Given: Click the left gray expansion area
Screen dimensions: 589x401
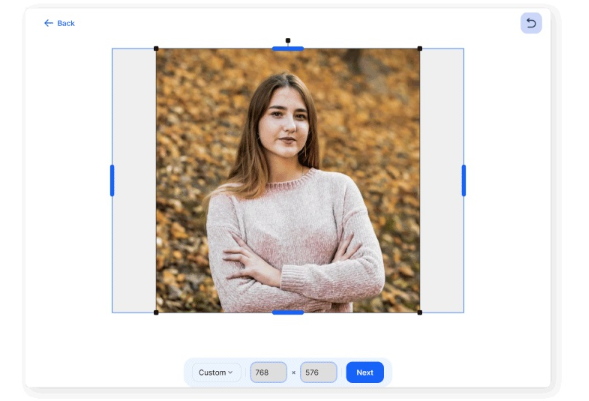Looking at the screenshot, I should click(x=134, y=181).
